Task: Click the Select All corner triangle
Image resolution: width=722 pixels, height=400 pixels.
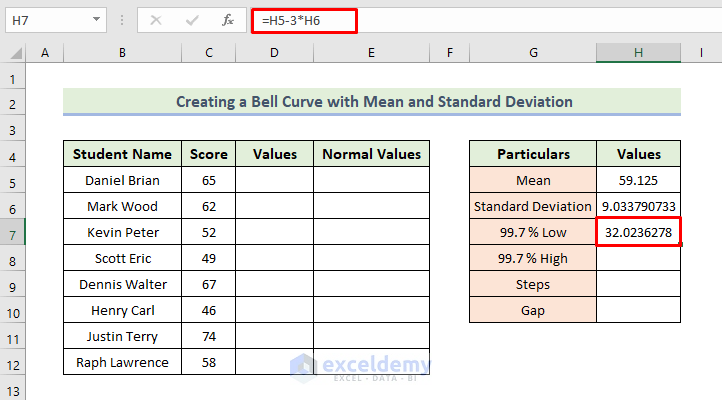Action: (x=14, y=52)
